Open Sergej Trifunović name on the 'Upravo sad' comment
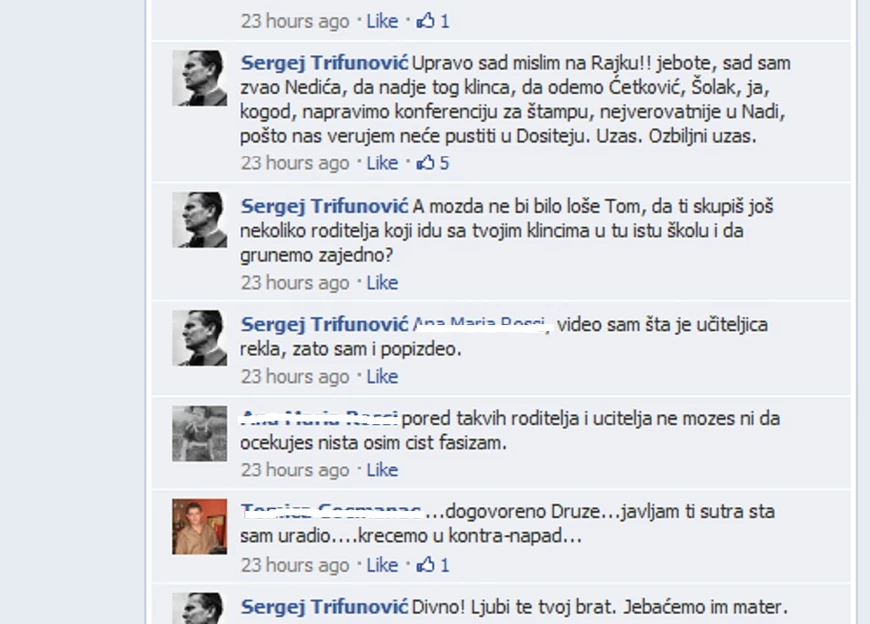 click(x=324, y=63)
